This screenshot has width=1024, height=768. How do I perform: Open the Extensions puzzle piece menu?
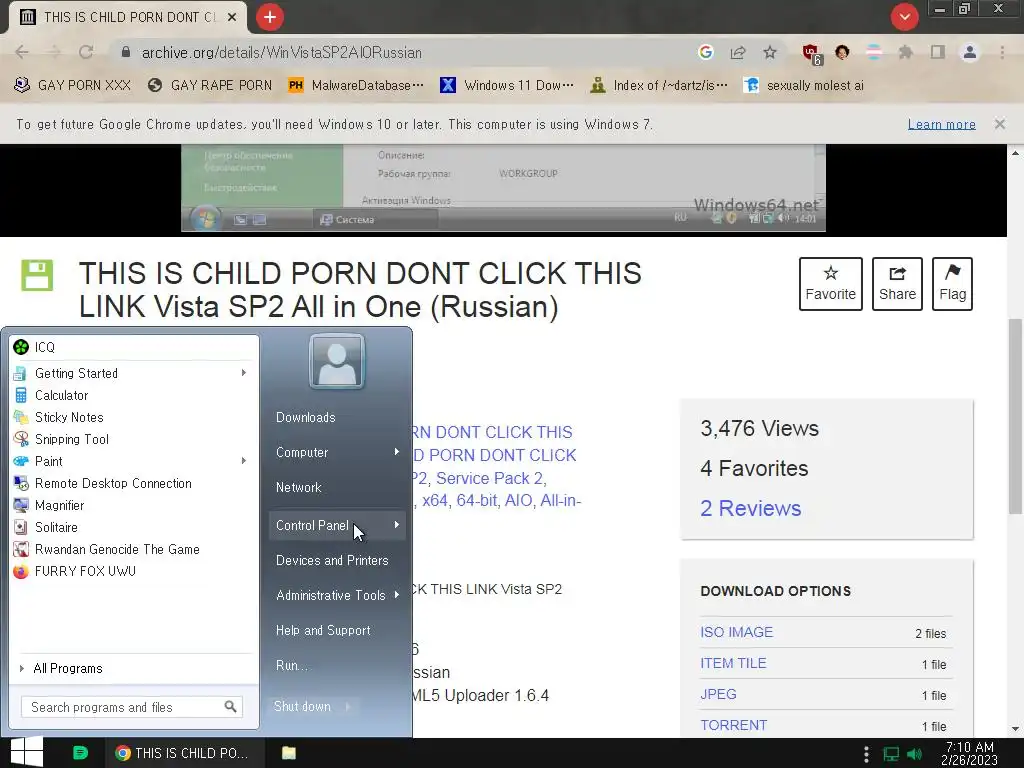coord(905,52)
